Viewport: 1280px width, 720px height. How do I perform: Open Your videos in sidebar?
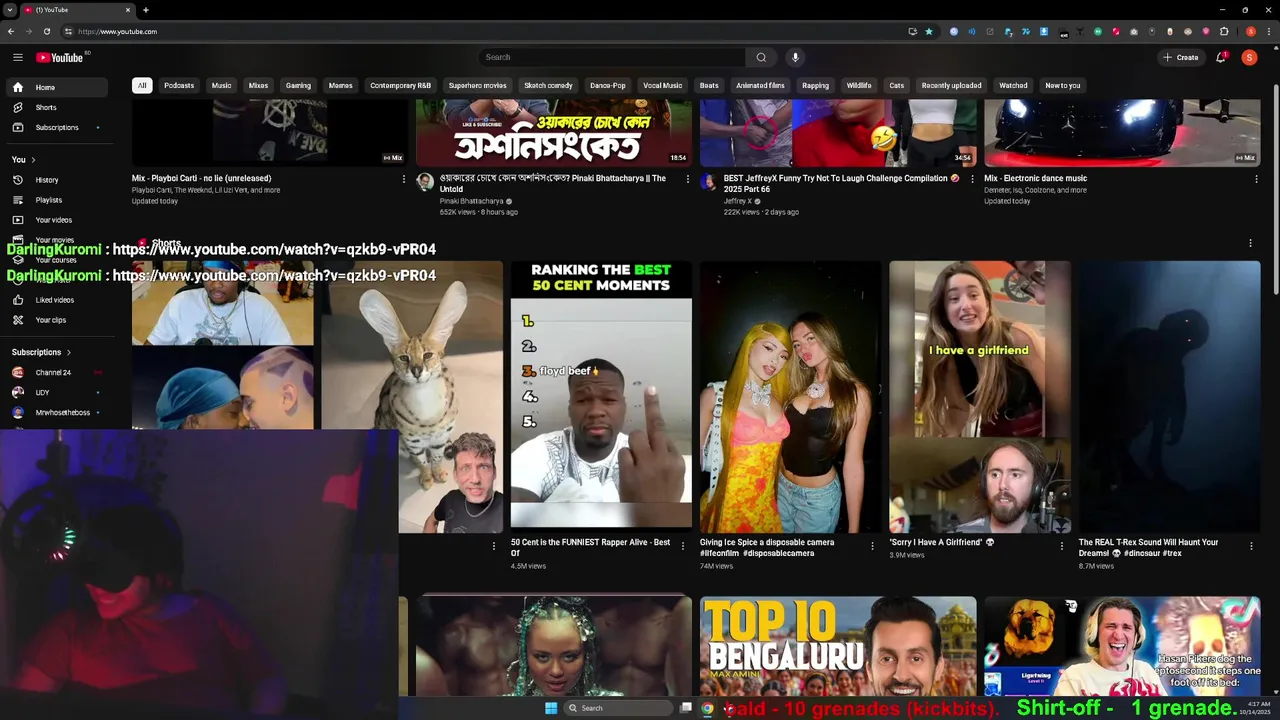(x=55, y=220)
